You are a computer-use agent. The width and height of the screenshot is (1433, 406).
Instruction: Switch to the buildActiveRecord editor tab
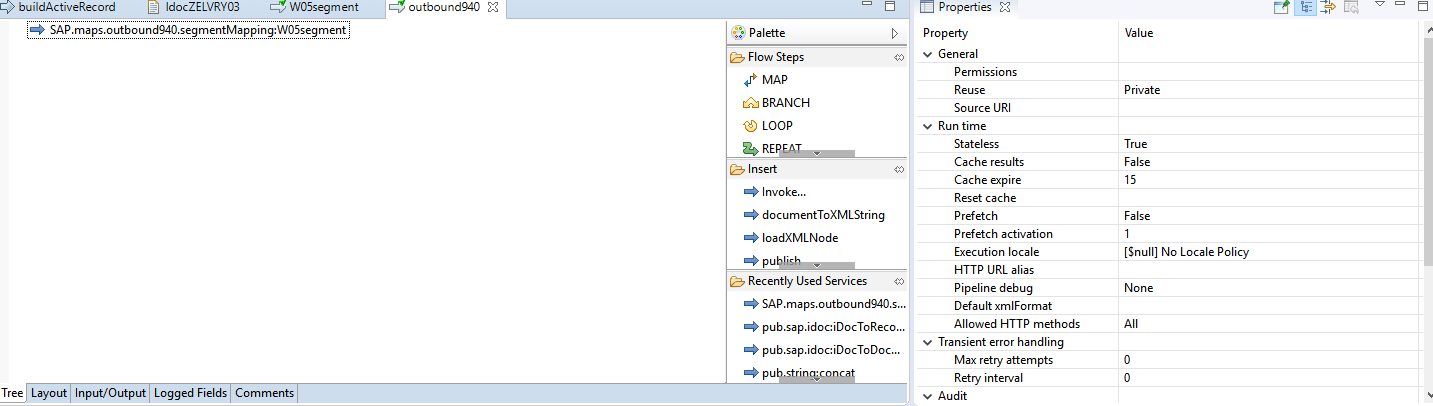59,7
